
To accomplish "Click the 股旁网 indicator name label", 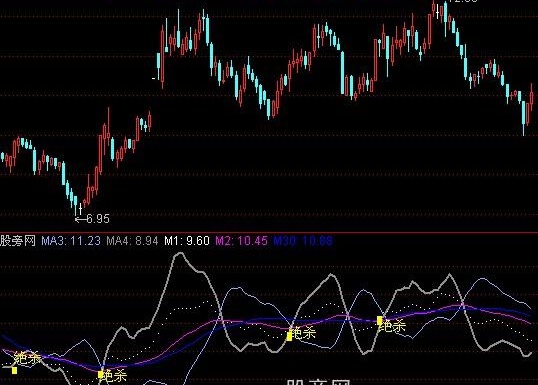I will point(18,241).
